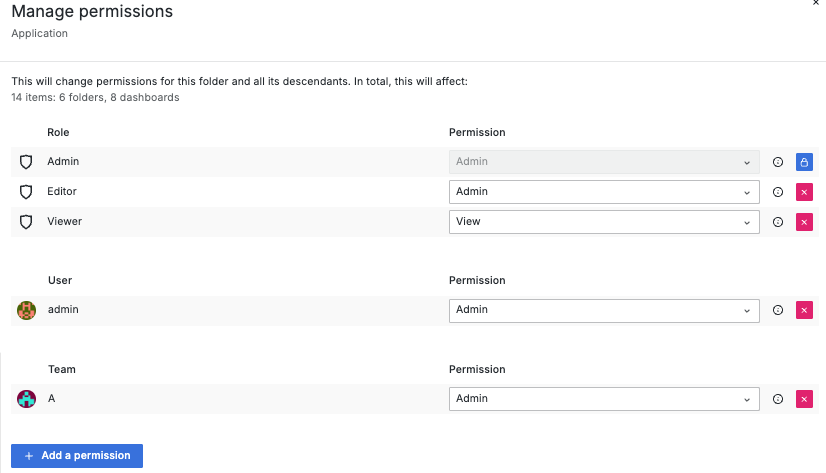Screen dimensions: 826x473
Task: Click the info icon for Editor role
Action: click(x=778, y=192)
